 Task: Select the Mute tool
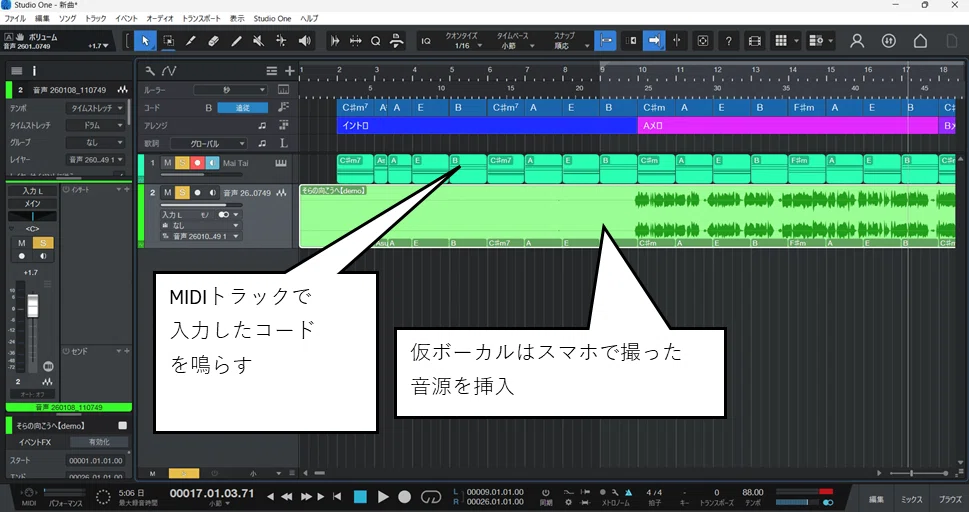(258, 41)
